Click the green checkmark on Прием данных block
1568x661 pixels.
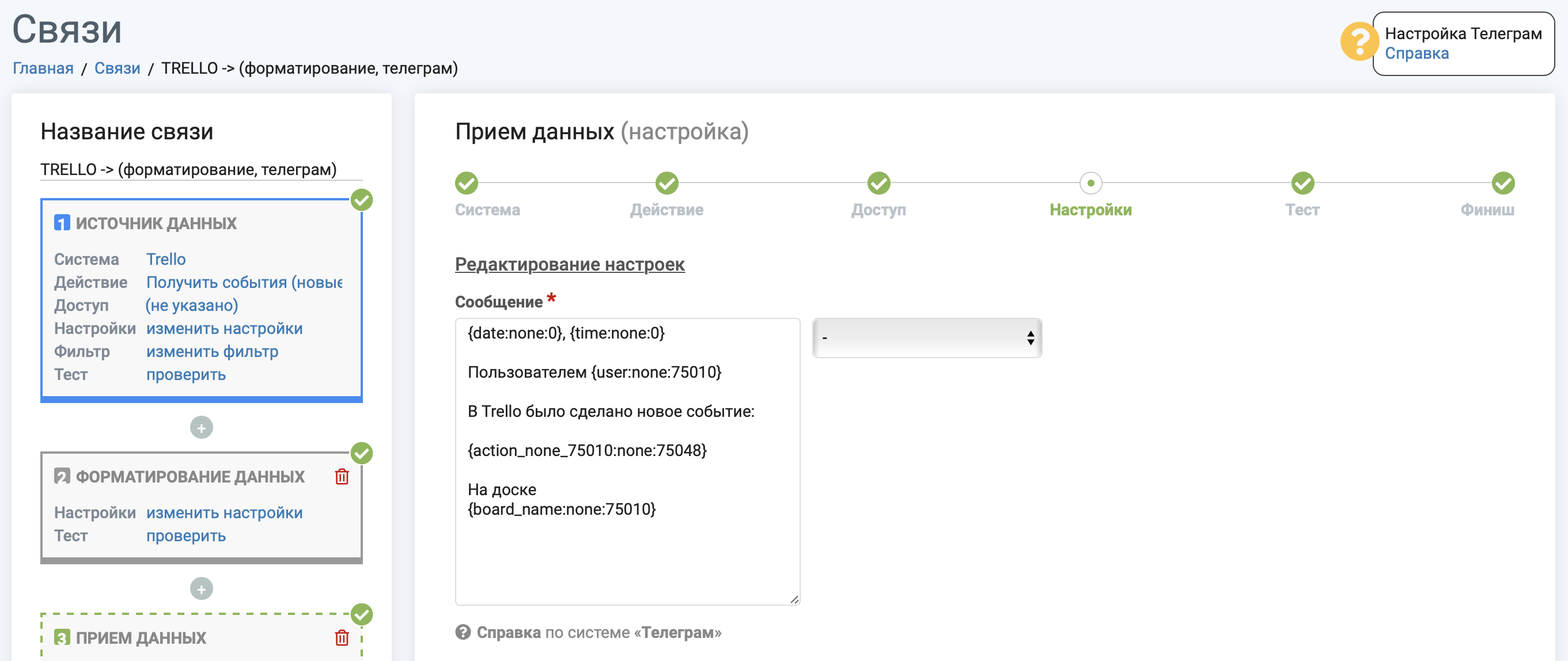[362, 614]
